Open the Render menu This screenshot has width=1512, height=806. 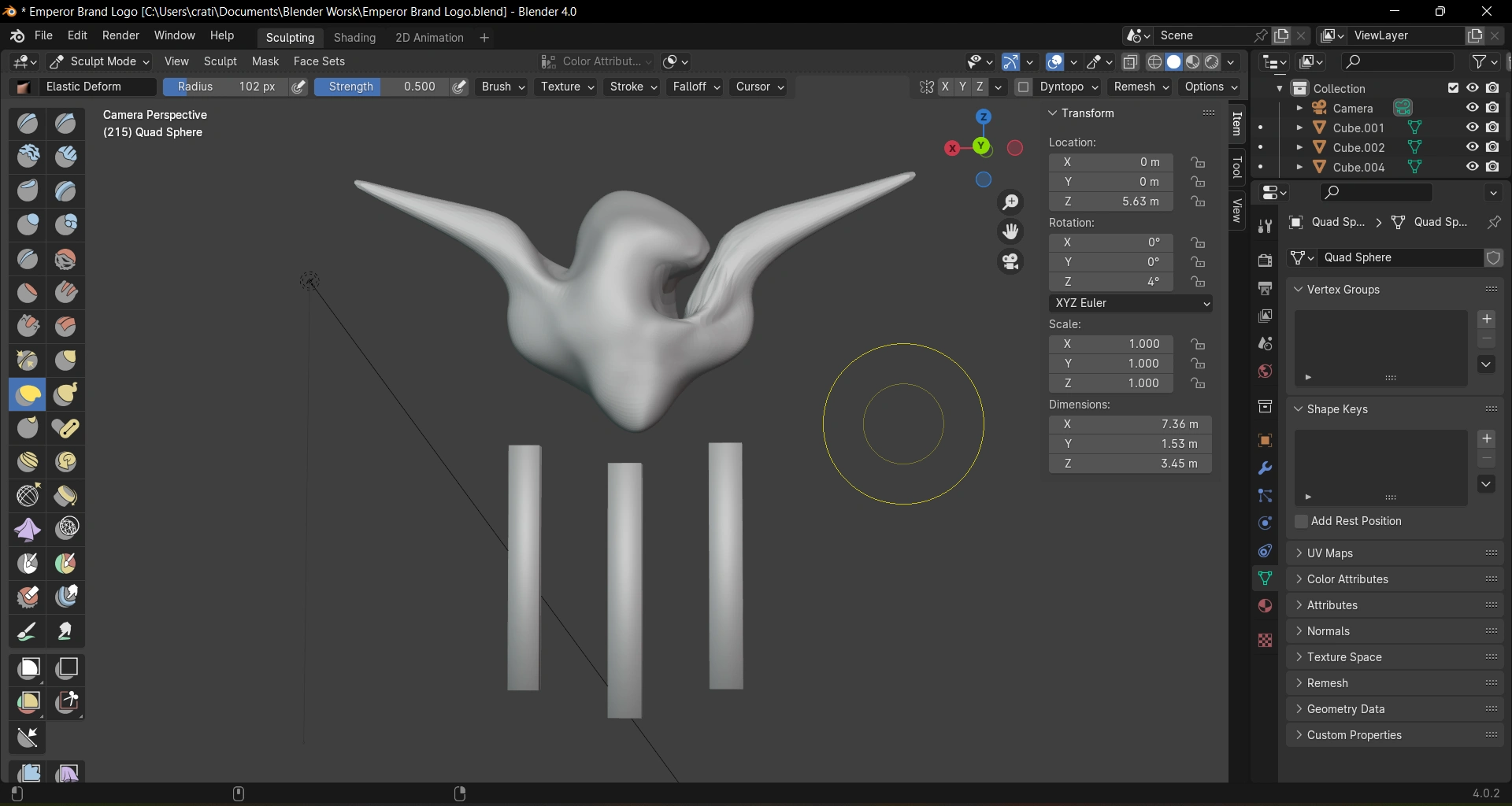point(120,35)
